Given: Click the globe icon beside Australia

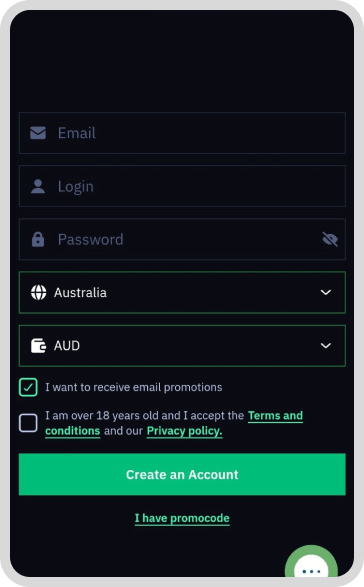Looking at the screenshot, I should [x=39, y=292].
